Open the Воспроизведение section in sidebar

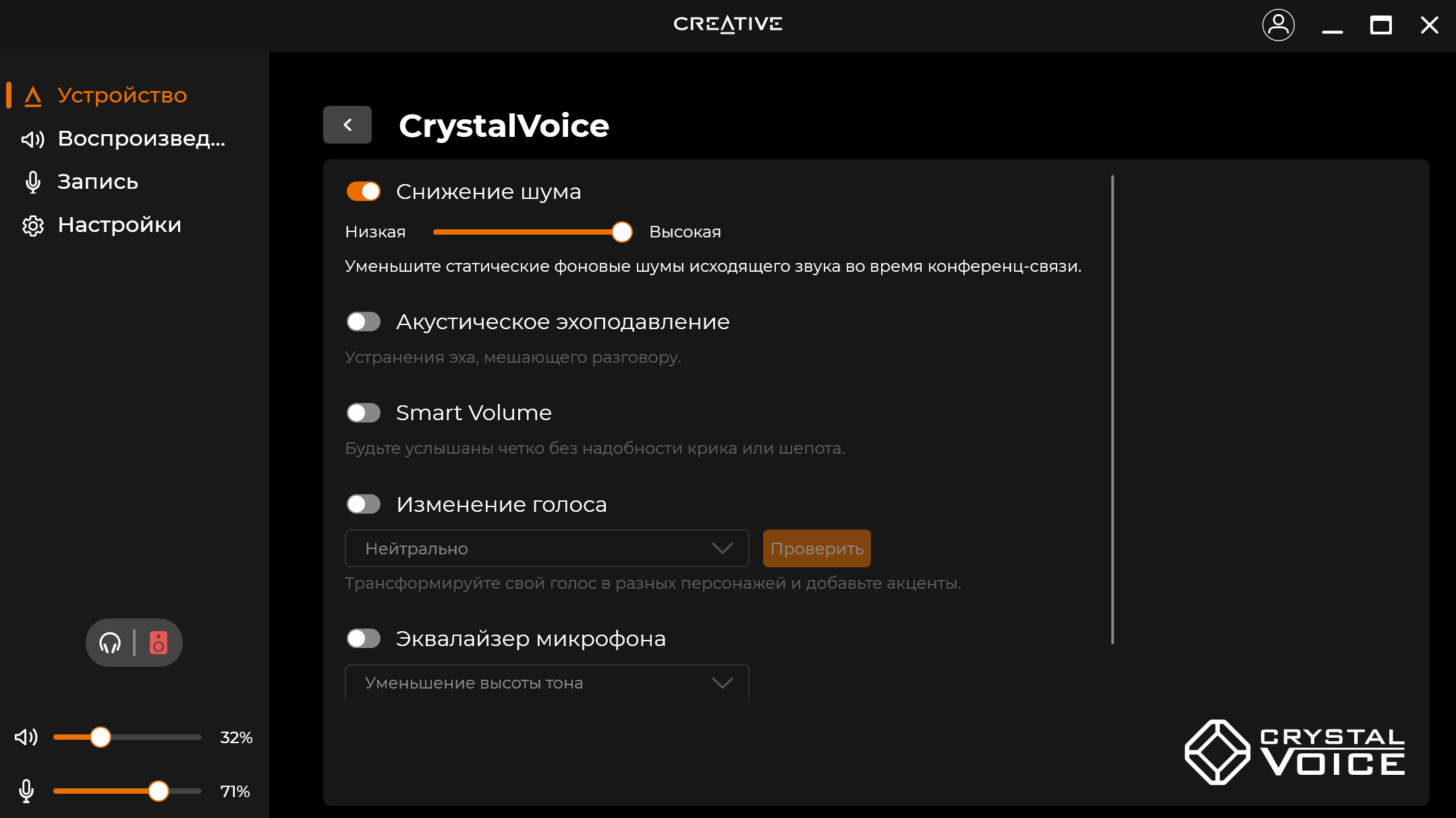pos(140,138)
